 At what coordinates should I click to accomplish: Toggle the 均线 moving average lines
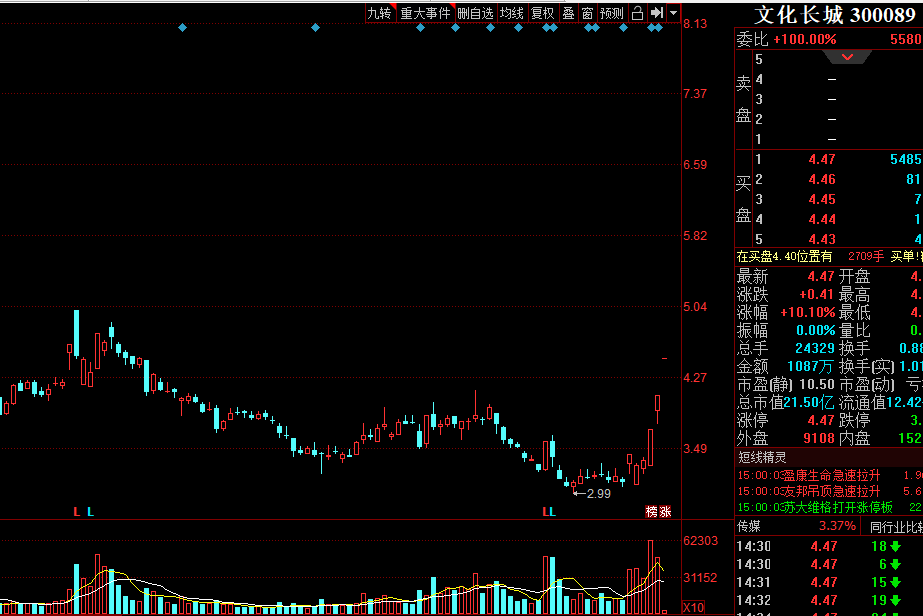(512, 13)
